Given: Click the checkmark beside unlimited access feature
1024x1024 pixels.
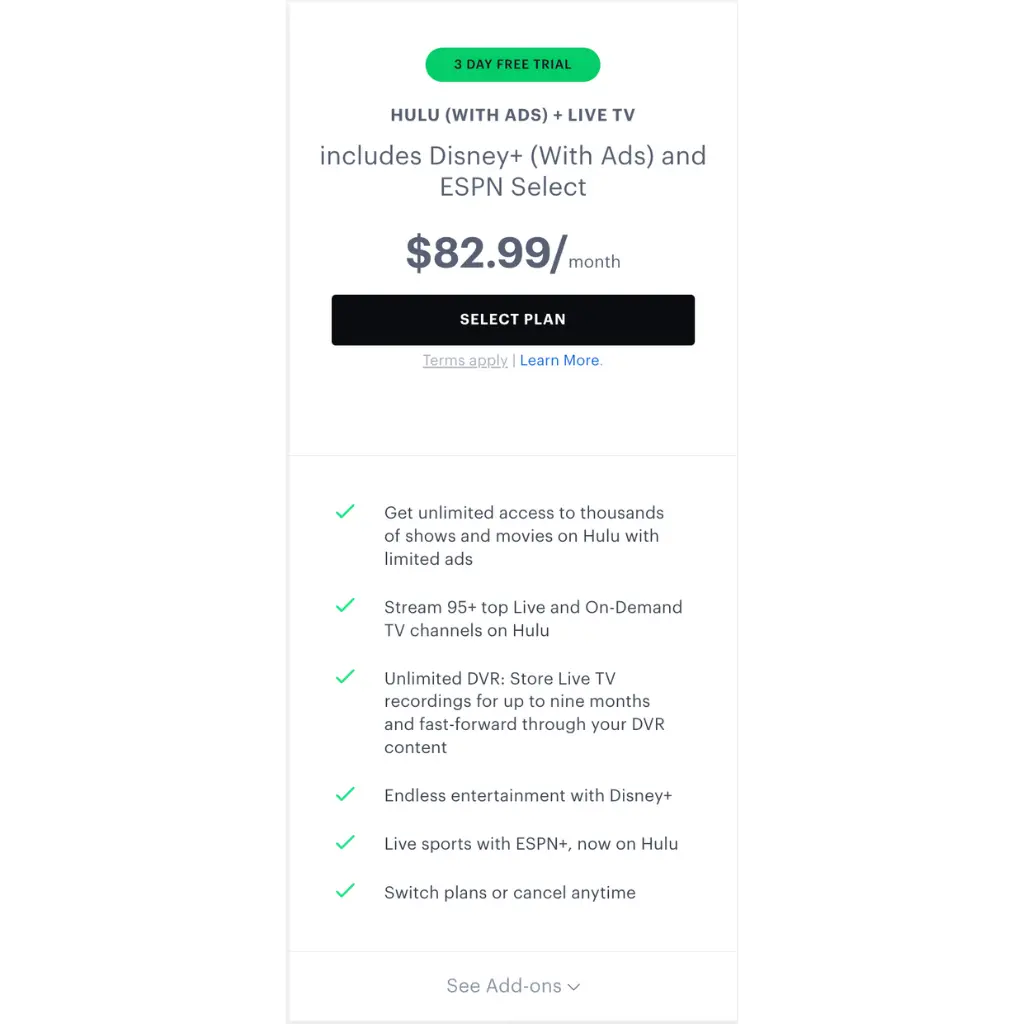Looking at the screenshot, I should coord(345,513).
